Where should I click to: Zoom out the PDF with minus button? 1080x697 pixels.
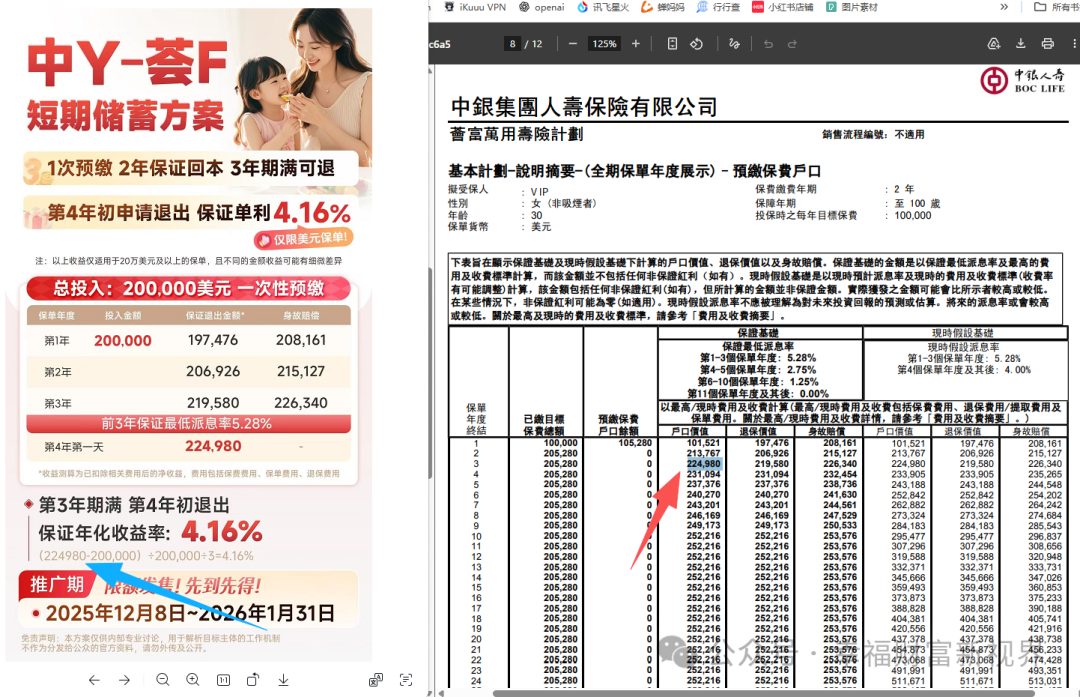point(573,44)
